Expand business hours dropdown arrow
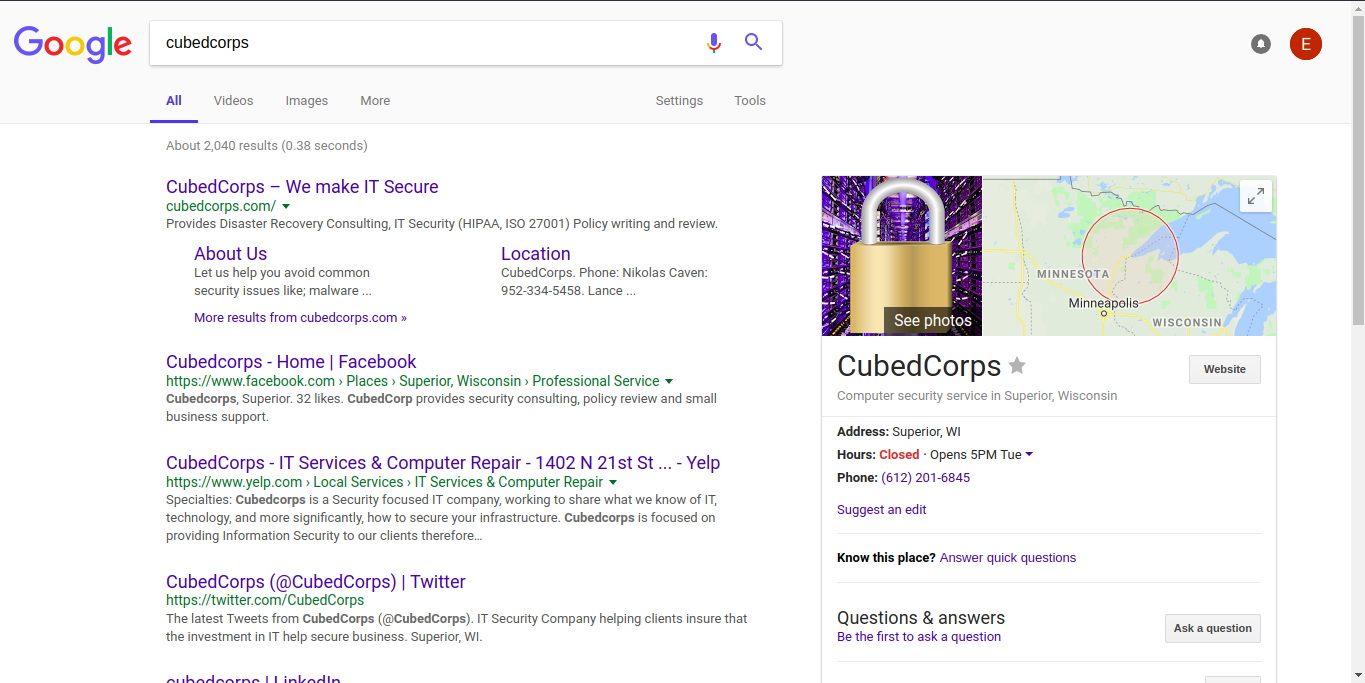The image size is (1365, 683). click(1029, 455)
